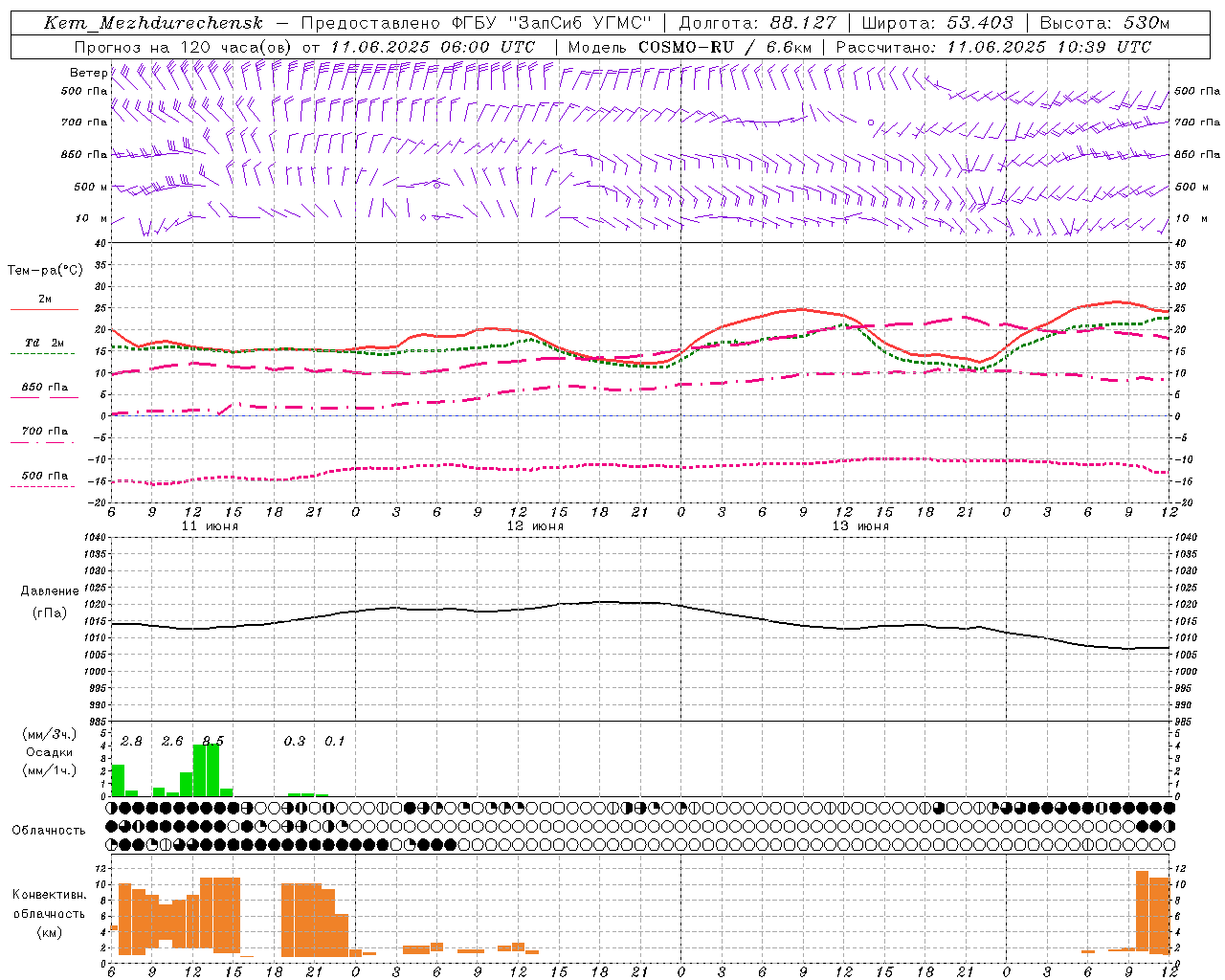1225x980 pixels.
Task: Click the dash-dot line sample under 700 гПа legend
Action: pos(43,442)
